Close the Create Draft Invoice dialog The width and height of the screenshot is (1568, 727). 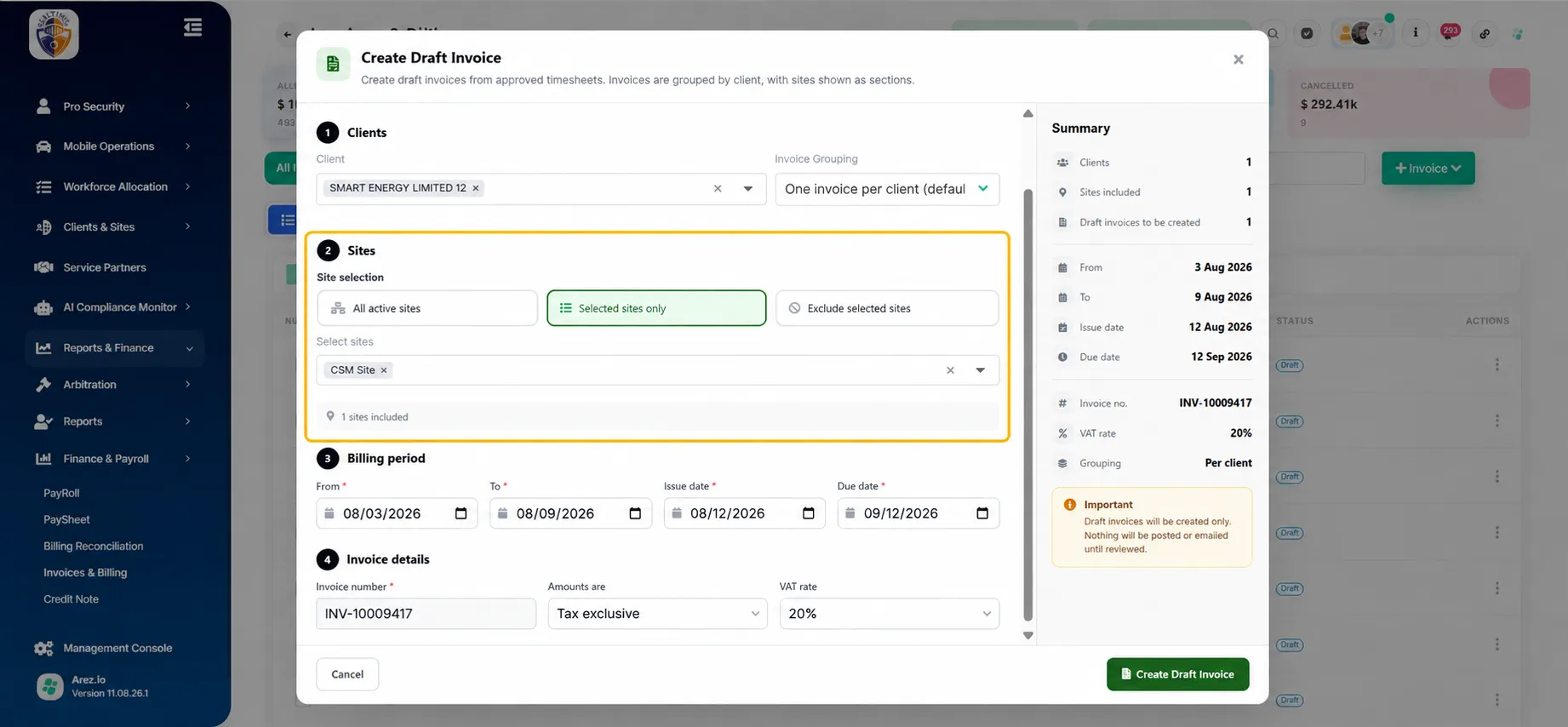[1239, 60]
